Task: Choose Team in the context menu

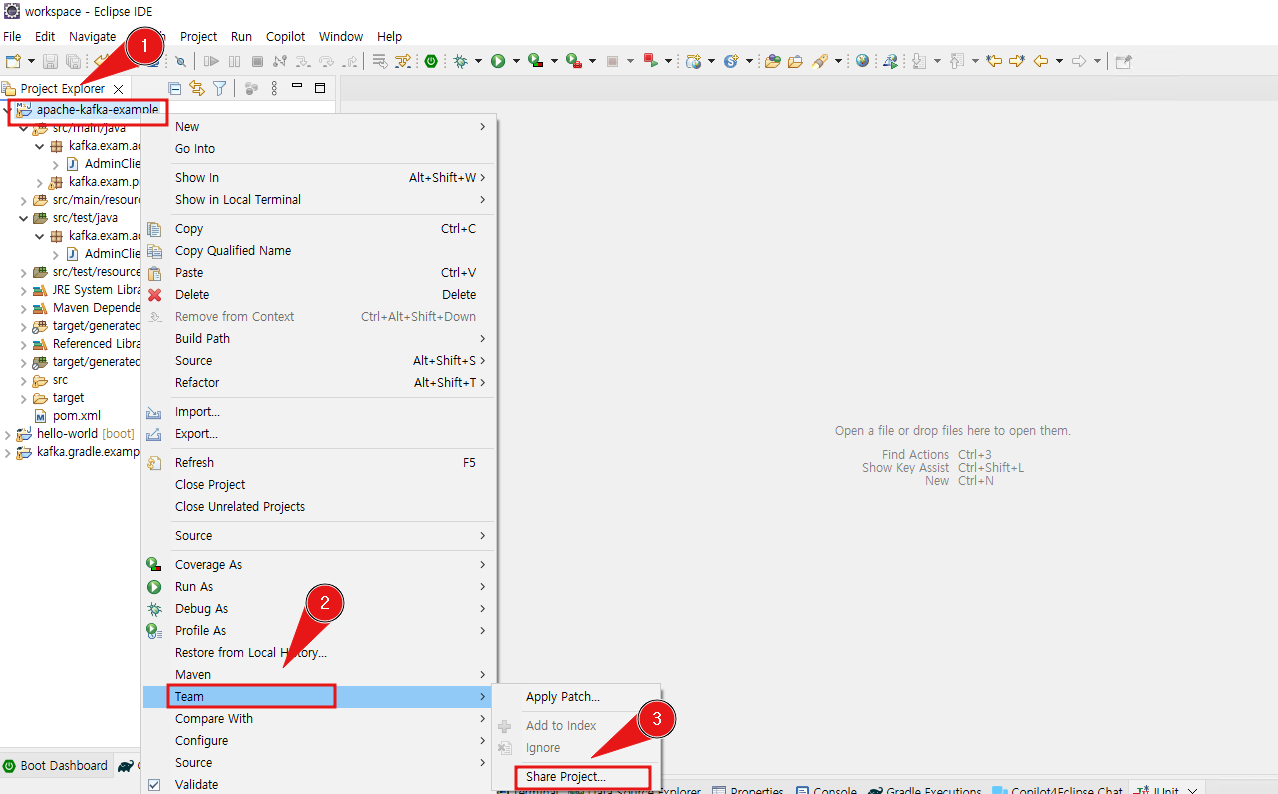Action: [x=318, y=697]
